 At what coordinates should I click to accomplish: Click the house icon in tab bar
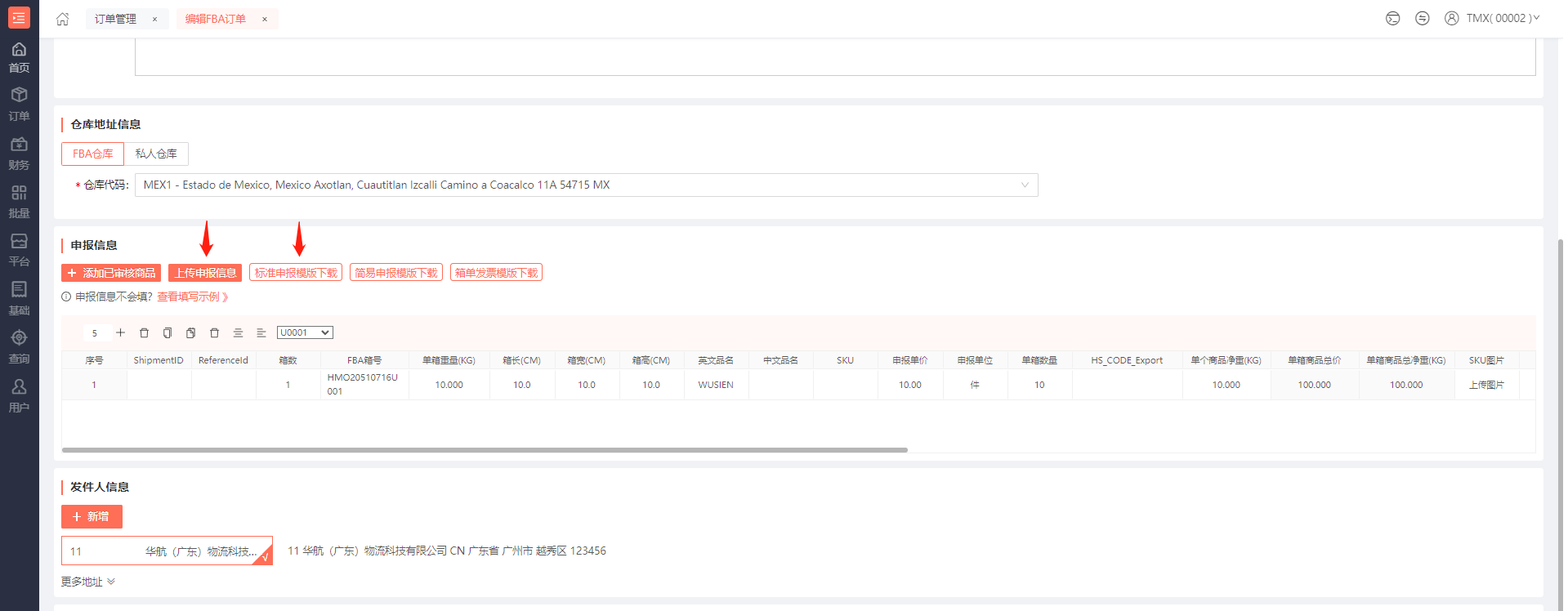pos(62,19)
